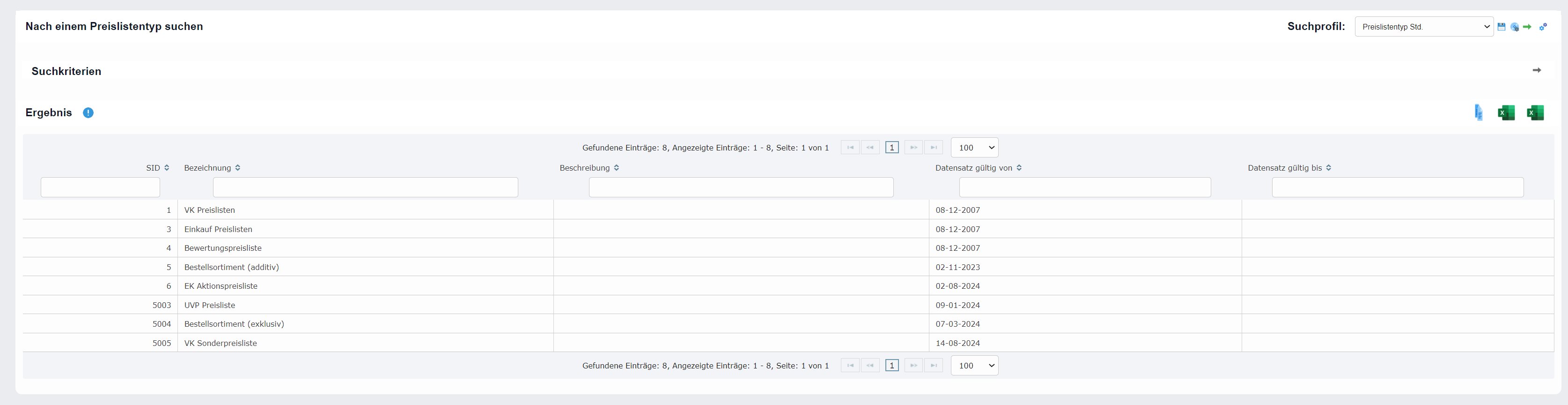
Task: Expand Suchkriterien with the gray arrow
Action: 1536,71
